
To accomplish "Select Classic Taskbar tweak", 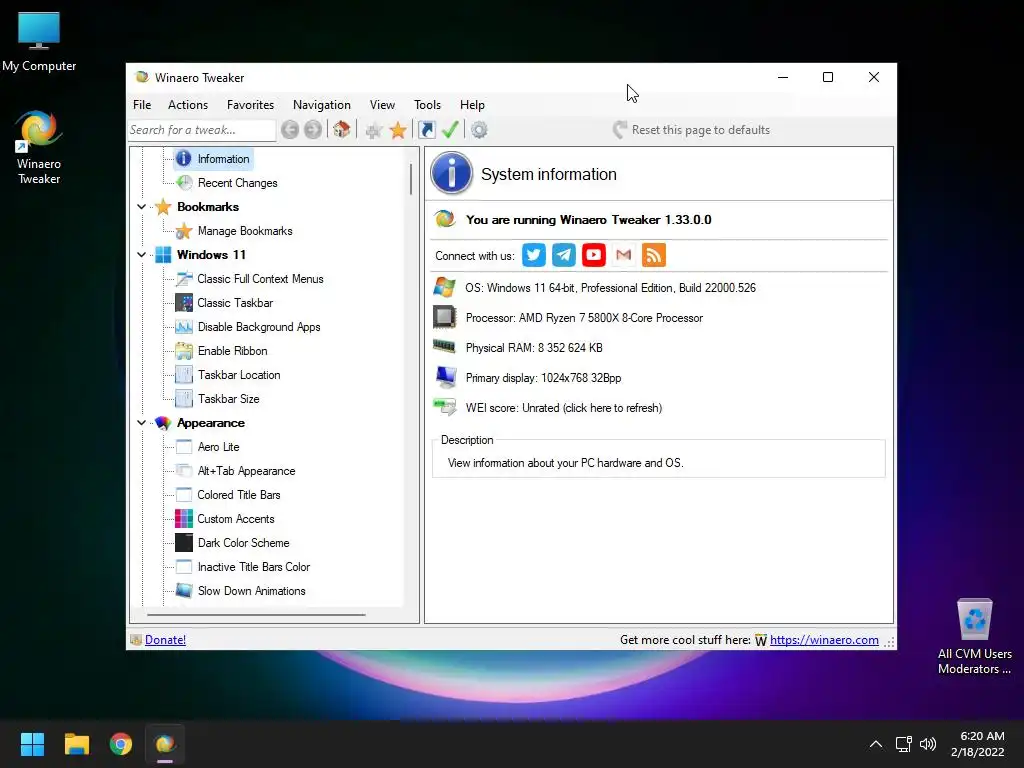I will (235, 303).
